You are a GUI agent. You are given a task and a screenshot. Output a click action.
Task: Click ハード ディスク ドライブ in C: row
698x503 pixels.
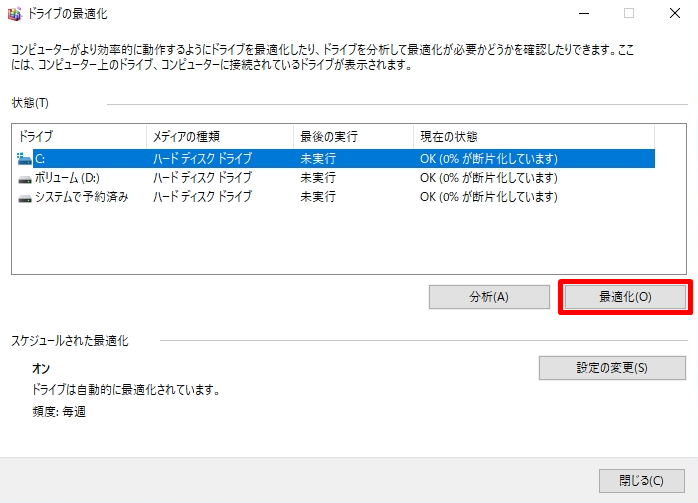203,158
